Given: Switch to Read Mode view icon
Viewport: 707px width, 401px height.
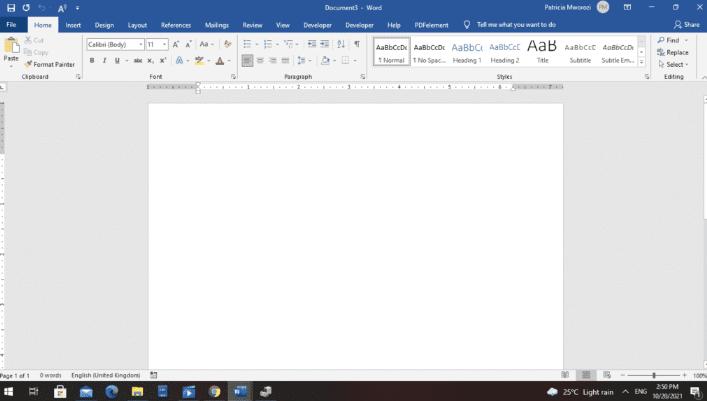Looking at the screenshot, I should click(565, 375).
